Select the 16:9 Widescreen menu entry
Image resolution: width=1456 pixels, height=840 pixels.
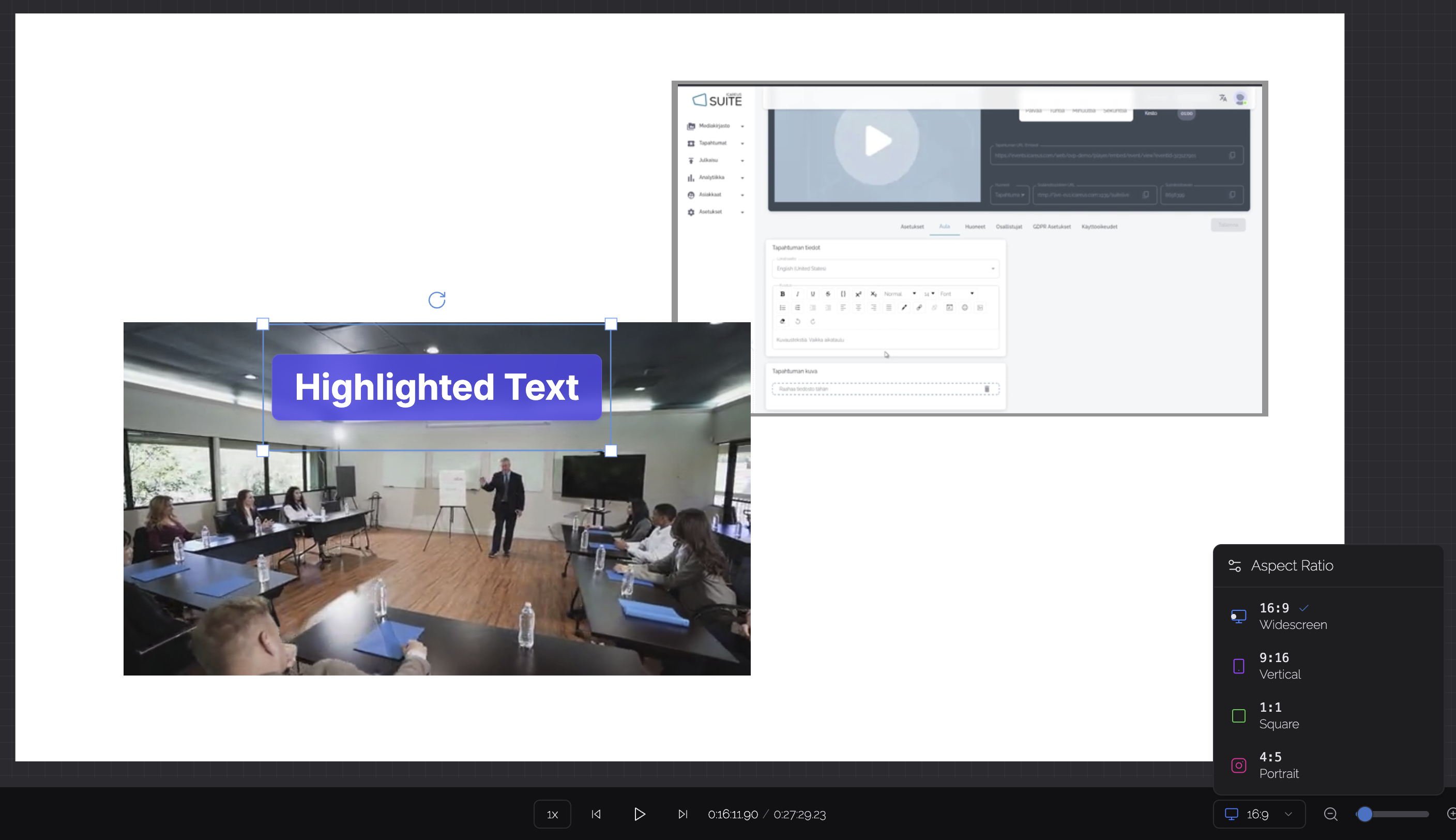[x=1292, y=616]
